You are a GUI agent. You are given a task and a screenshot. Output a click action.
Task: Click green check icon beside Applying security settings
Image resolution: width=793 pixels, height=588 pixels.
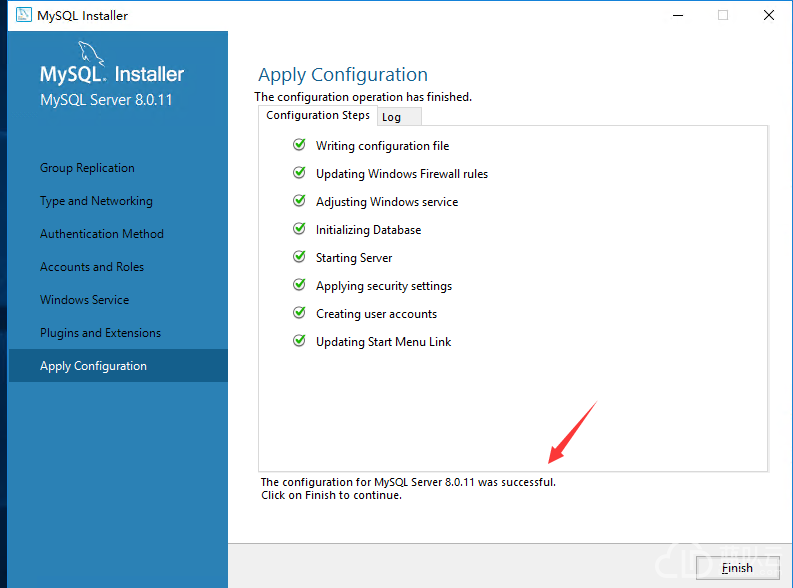(x=299, y=285)
